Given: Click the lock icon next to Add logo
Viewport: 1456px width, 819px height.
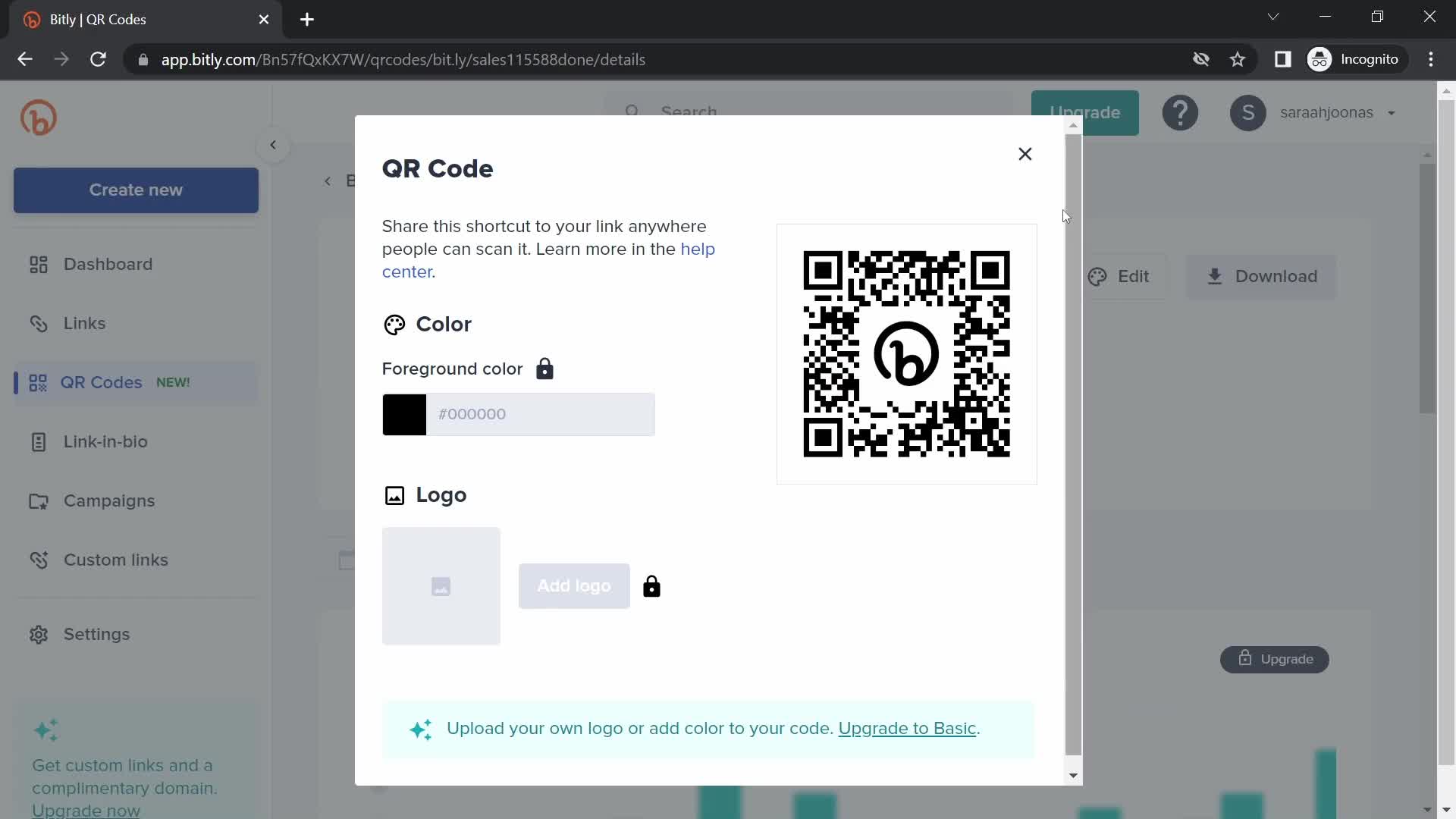Looking at the screenshot, I should point(652,585).
